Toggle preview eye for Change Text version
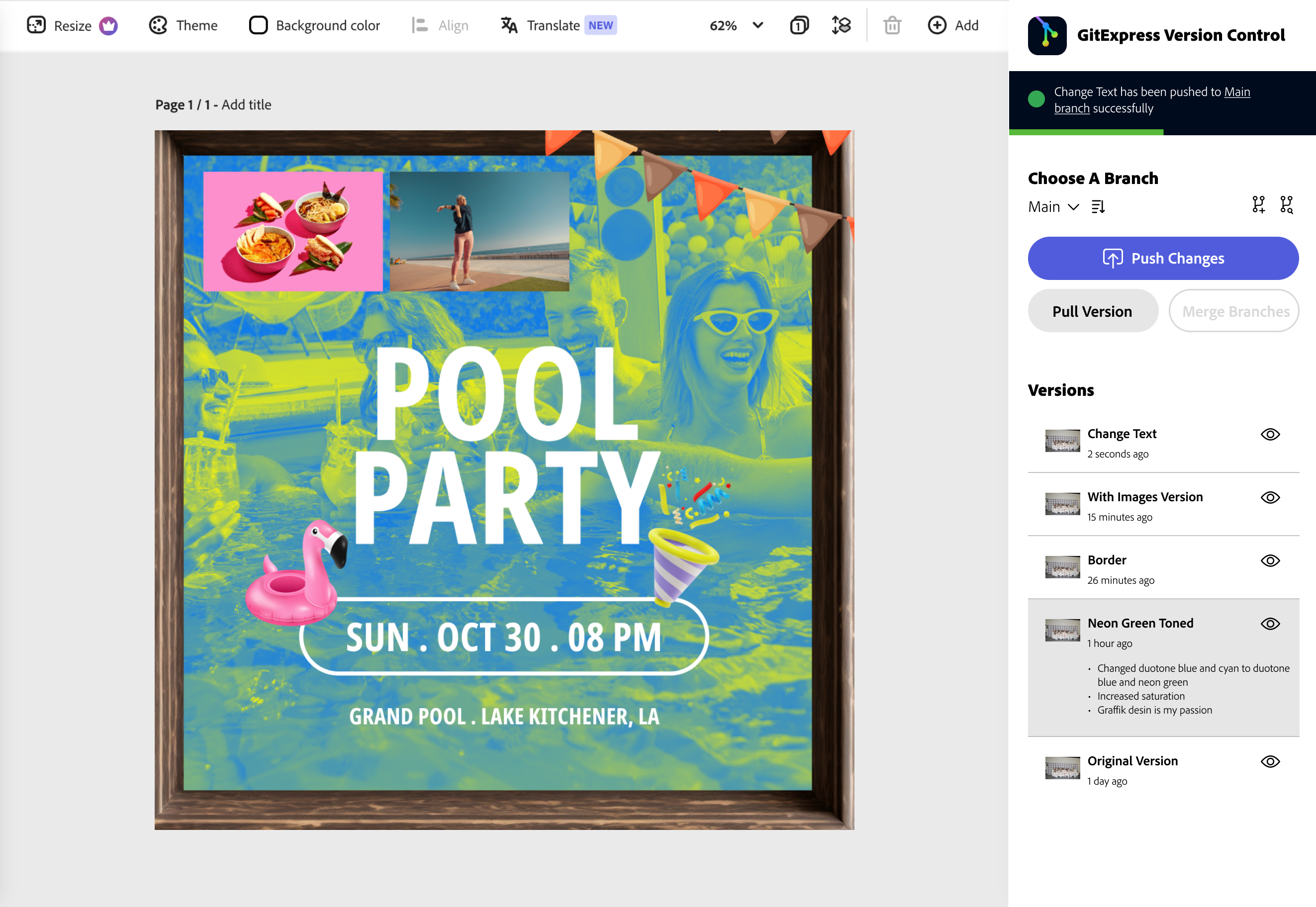 pos(1270,435)
